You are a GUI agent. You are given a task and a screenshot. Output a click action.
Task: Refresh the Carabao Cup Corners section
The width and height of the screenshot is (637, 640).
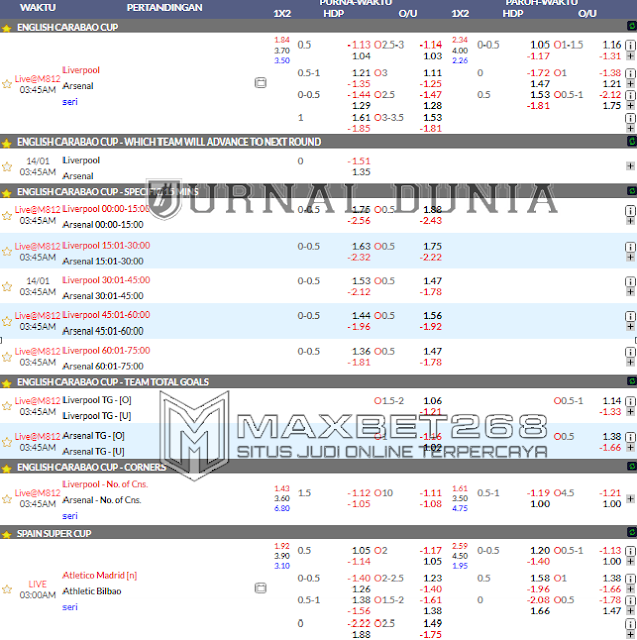[x=632, y=466]
